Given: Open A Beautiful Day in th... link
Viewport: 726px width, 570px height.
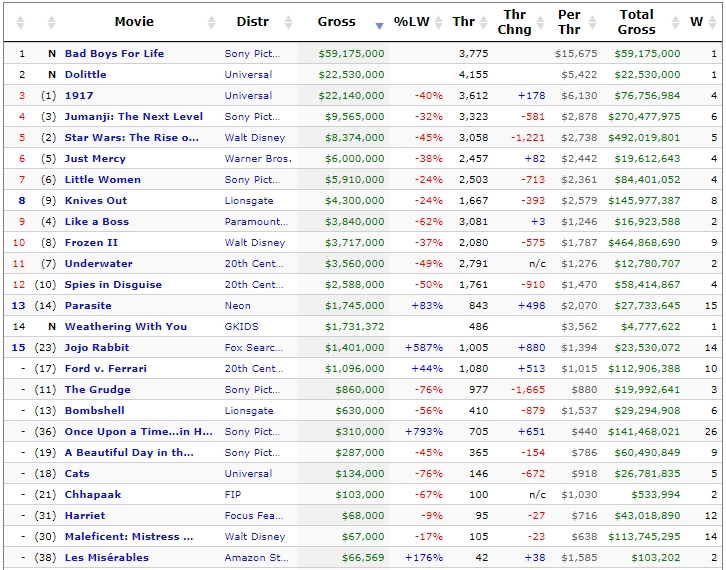Looking at the screenshot, I should tap(129, 452).
